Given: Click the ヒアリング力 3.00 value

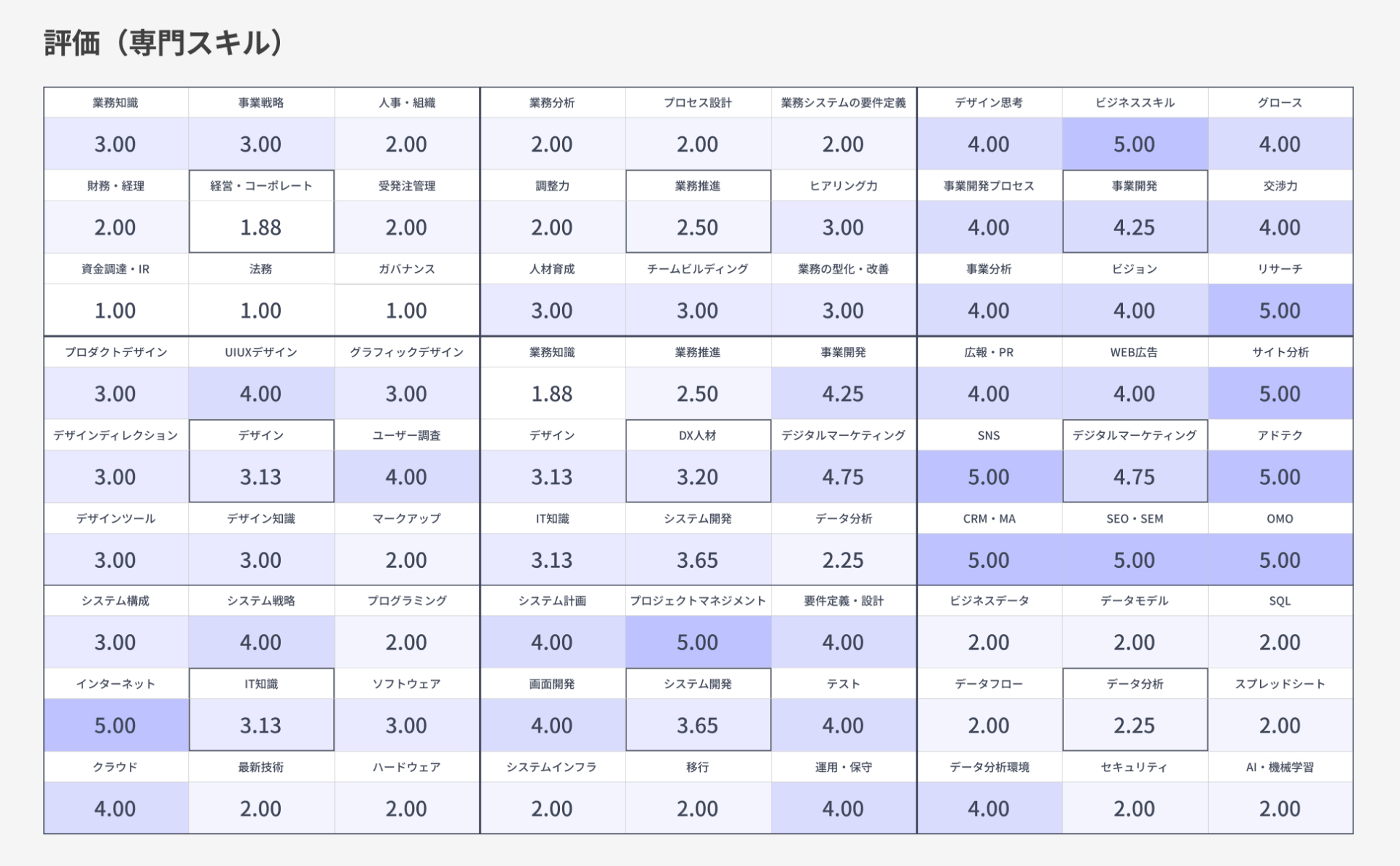Looking at the screenshot, I should tap(843, 227).
